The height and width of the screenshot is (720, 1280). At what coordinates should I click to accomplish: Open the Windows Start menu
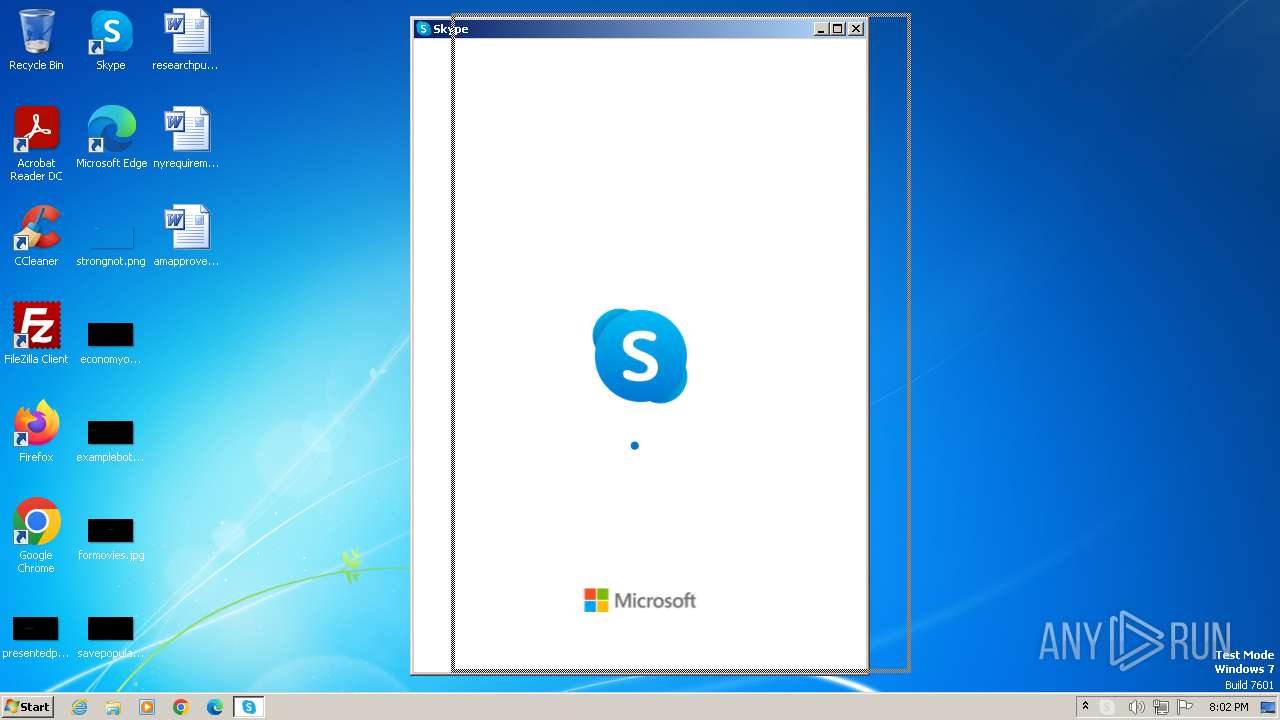[27, 707]
